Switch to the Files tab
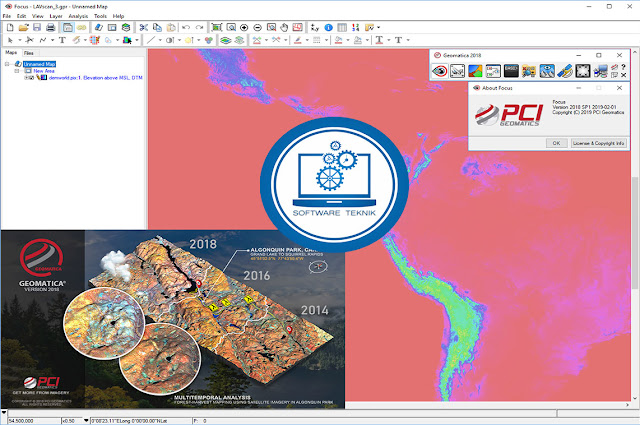This screenshot has width=640, height=425. [x=29, y=53]
